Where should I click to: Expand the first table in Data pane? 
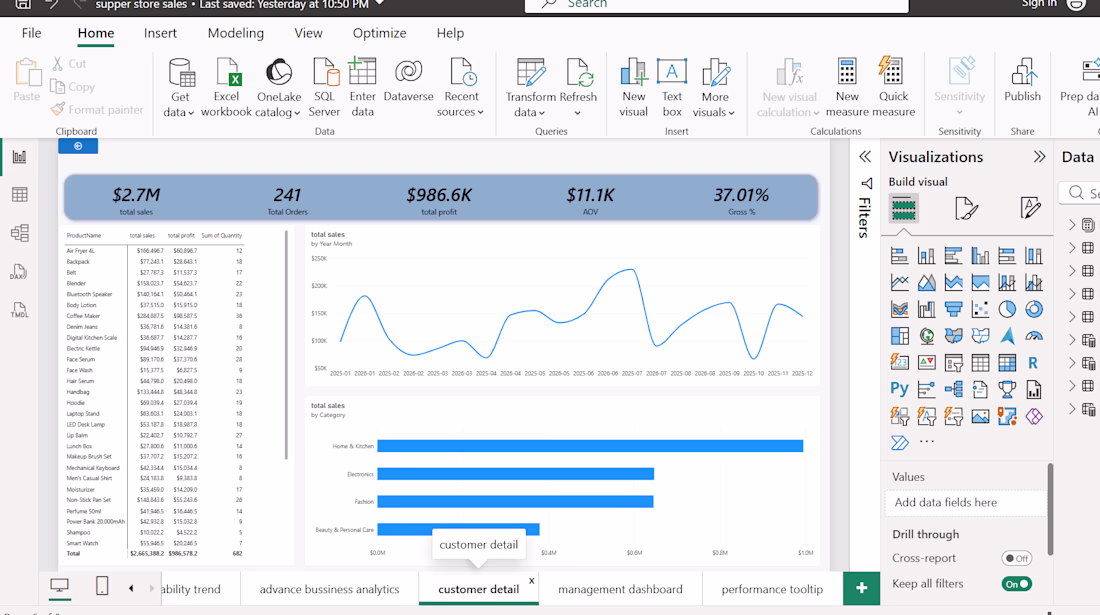[x=1072, y=225]
